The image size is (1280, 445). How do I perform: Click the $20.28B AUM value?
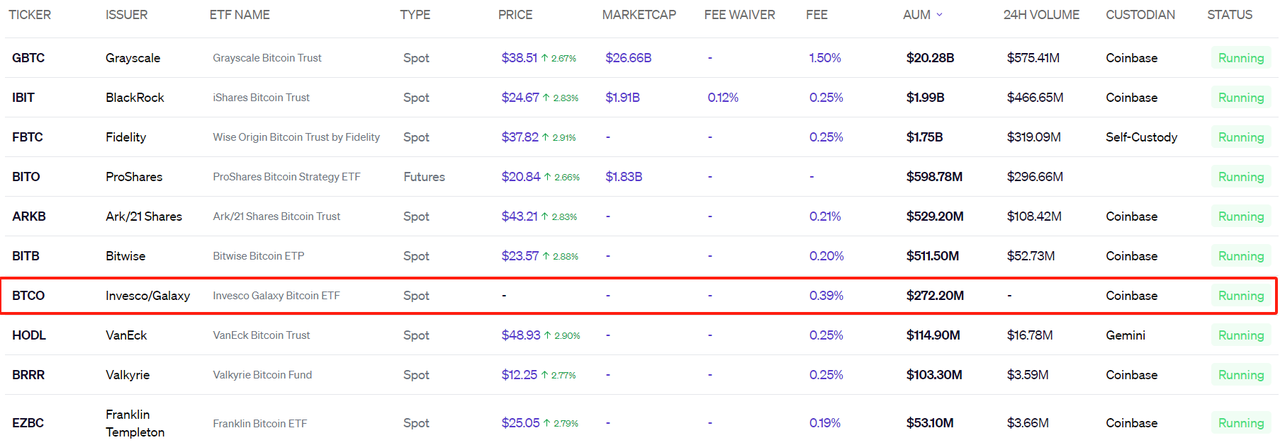coord(930,58)
